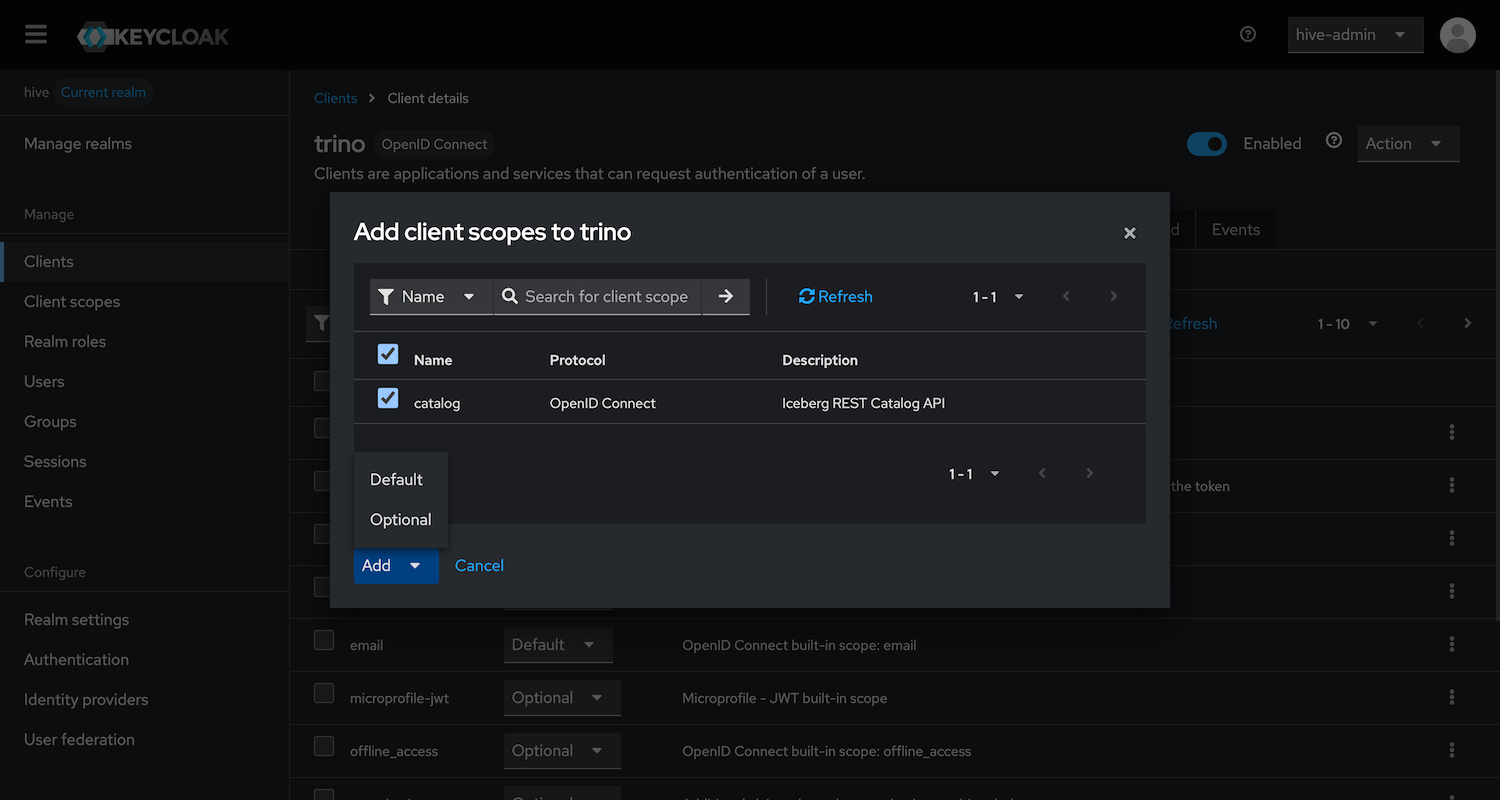Close the Add client scopes dialog
This screenshot has width=1500, height=800.
coord(1129,233)
